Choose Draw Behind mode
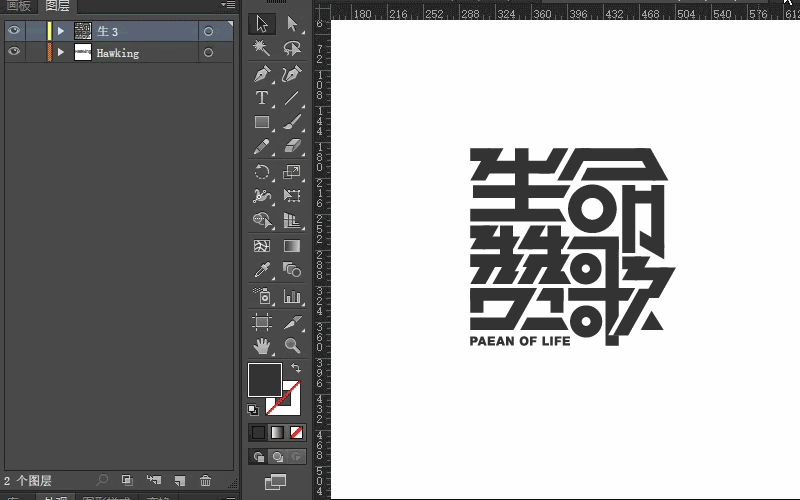 [x=278, y=457]
